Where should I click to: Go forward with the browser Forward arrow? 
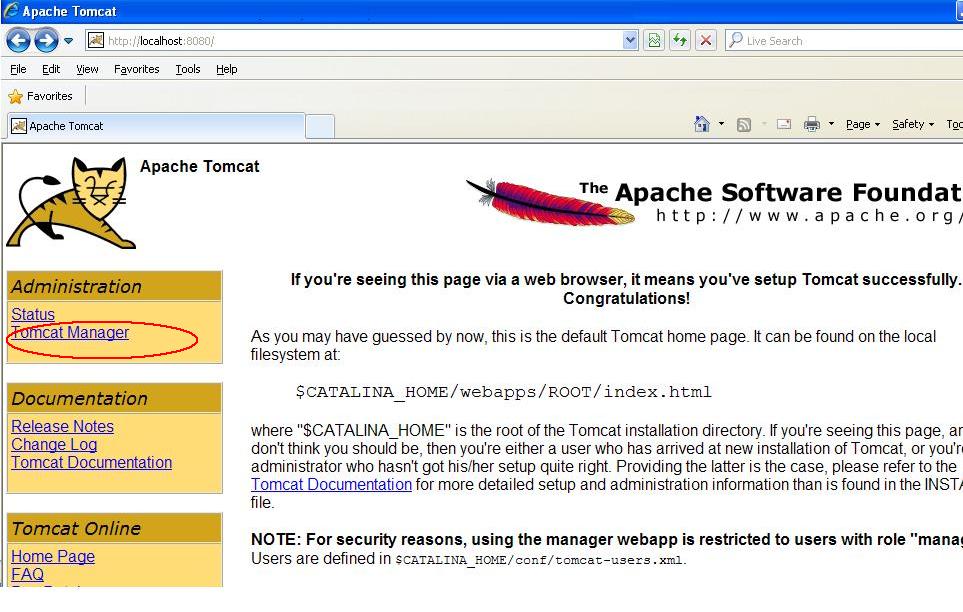[x=46, y=41]
